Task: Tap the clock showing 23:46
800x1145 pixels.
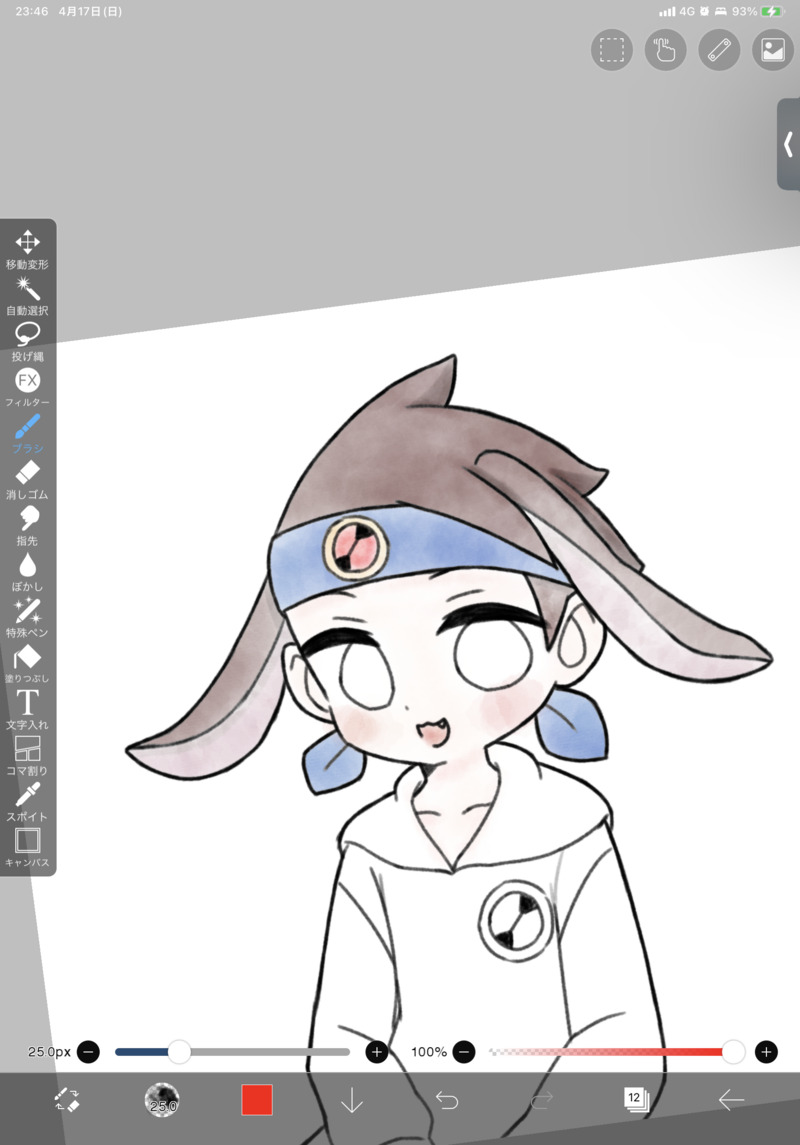Action: (31, 12)
